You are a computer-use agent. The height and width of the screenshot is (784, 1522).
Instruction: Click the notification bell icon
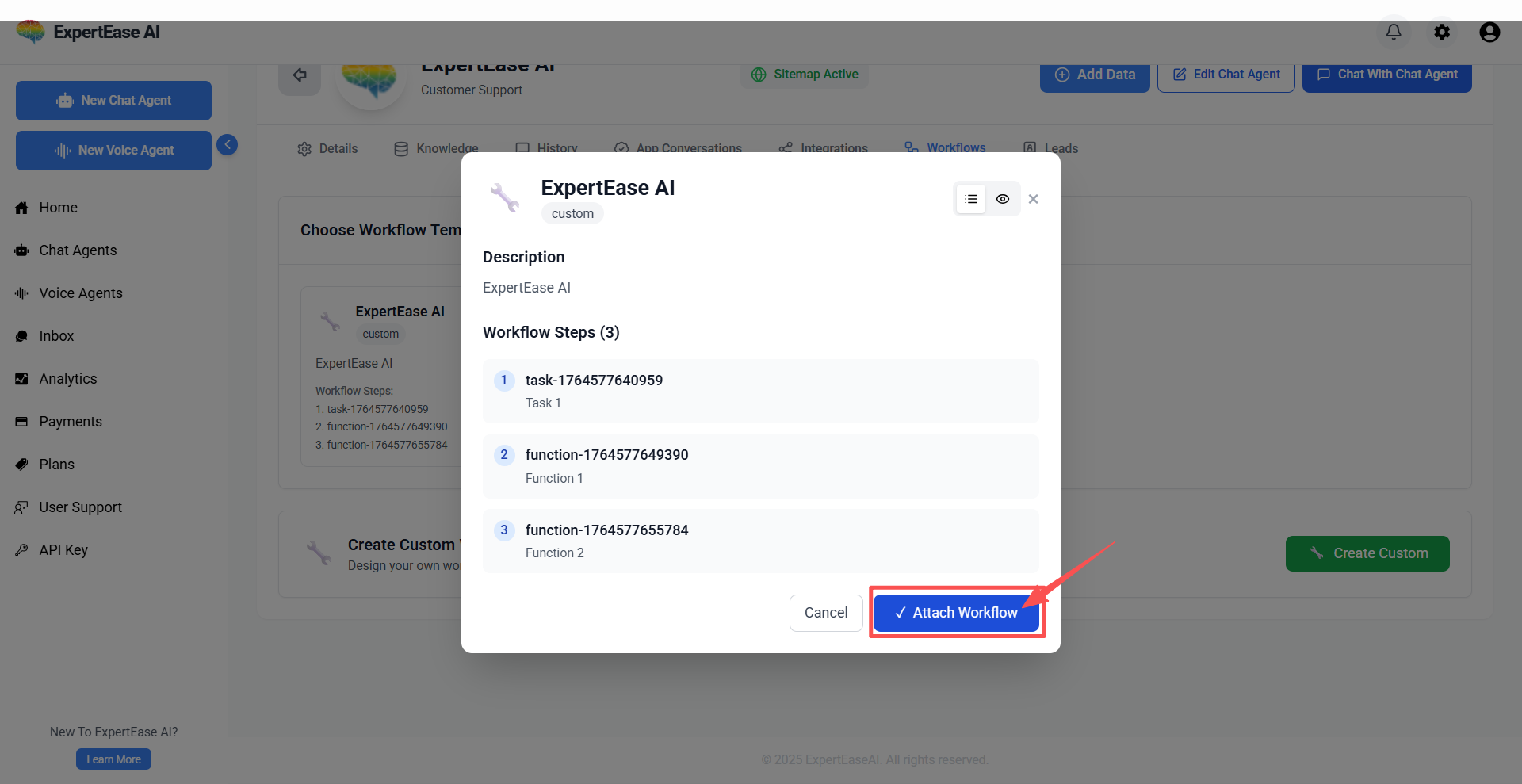pos(1393,32)
